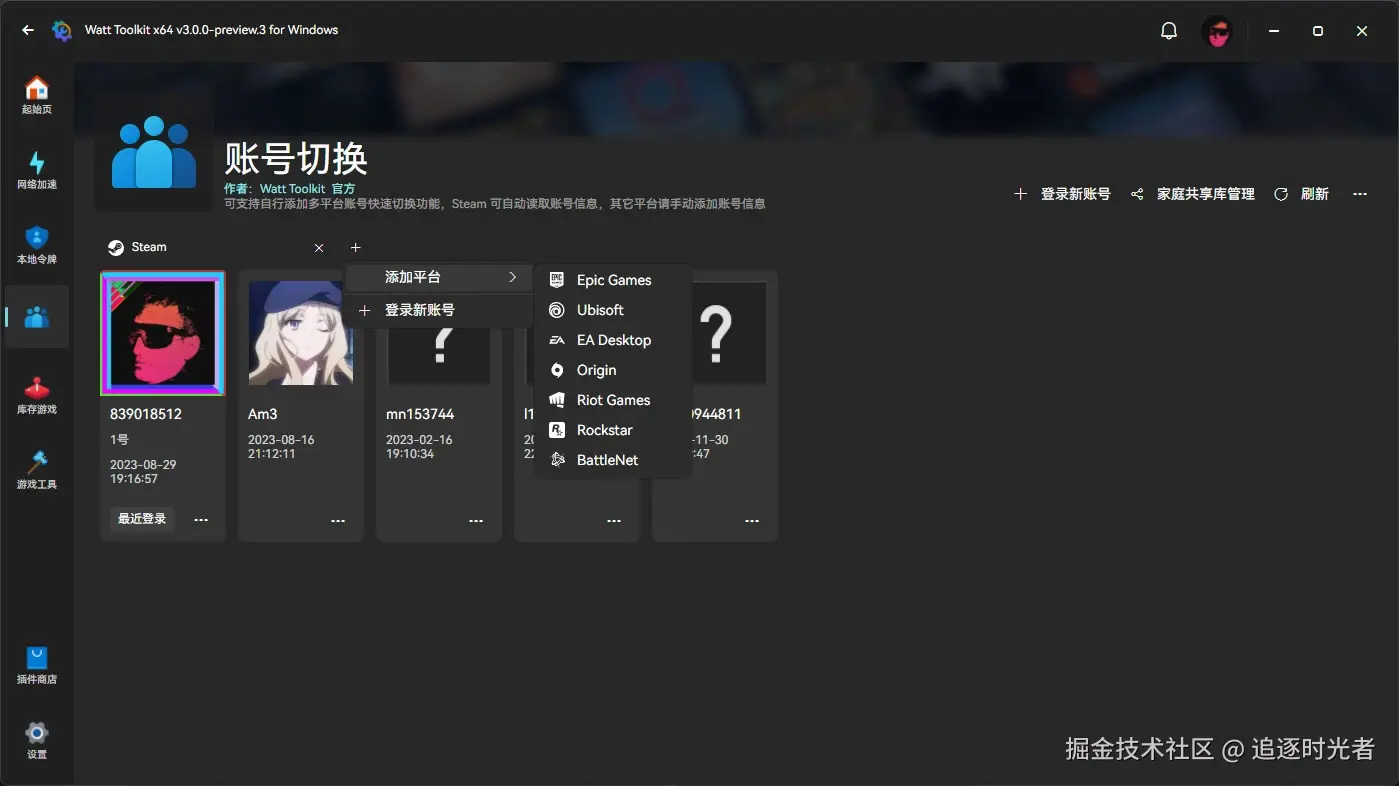Viewport: 1399px width, 786px height.
Task: Click 登录新账号 in the header toolbar
Action: click(1062, 194)
